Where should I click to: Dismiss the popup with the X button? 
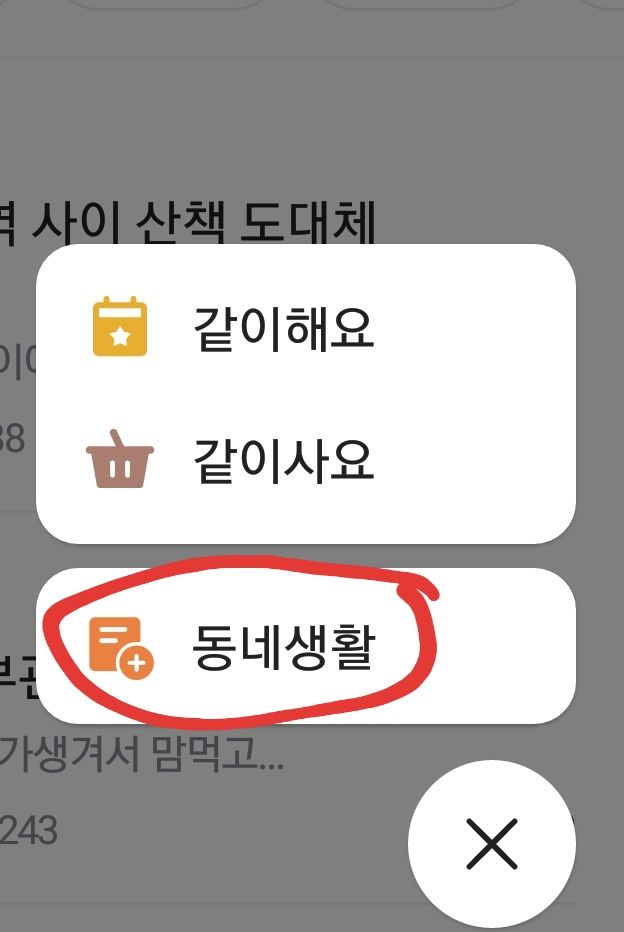tap(491, 843)
